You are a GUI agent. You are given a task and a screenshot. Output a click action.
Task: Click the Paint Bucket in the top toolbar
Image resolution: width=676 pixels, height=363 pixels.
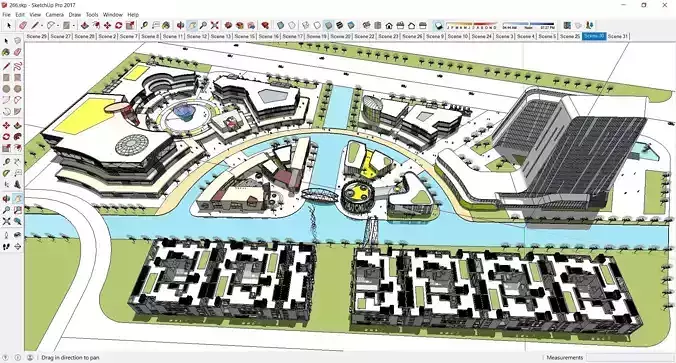point(166,25)
